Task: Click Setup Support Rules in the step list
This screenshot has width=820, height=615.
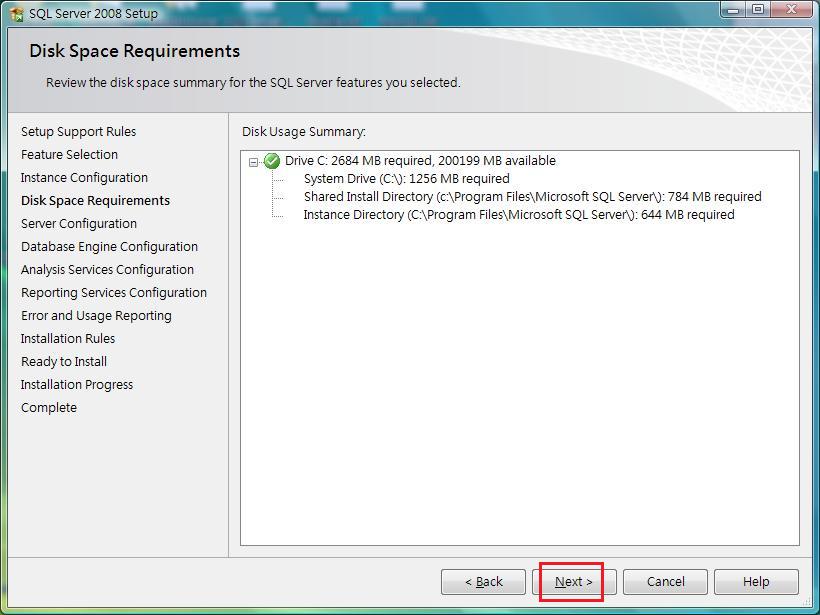Action: (78, 132)
